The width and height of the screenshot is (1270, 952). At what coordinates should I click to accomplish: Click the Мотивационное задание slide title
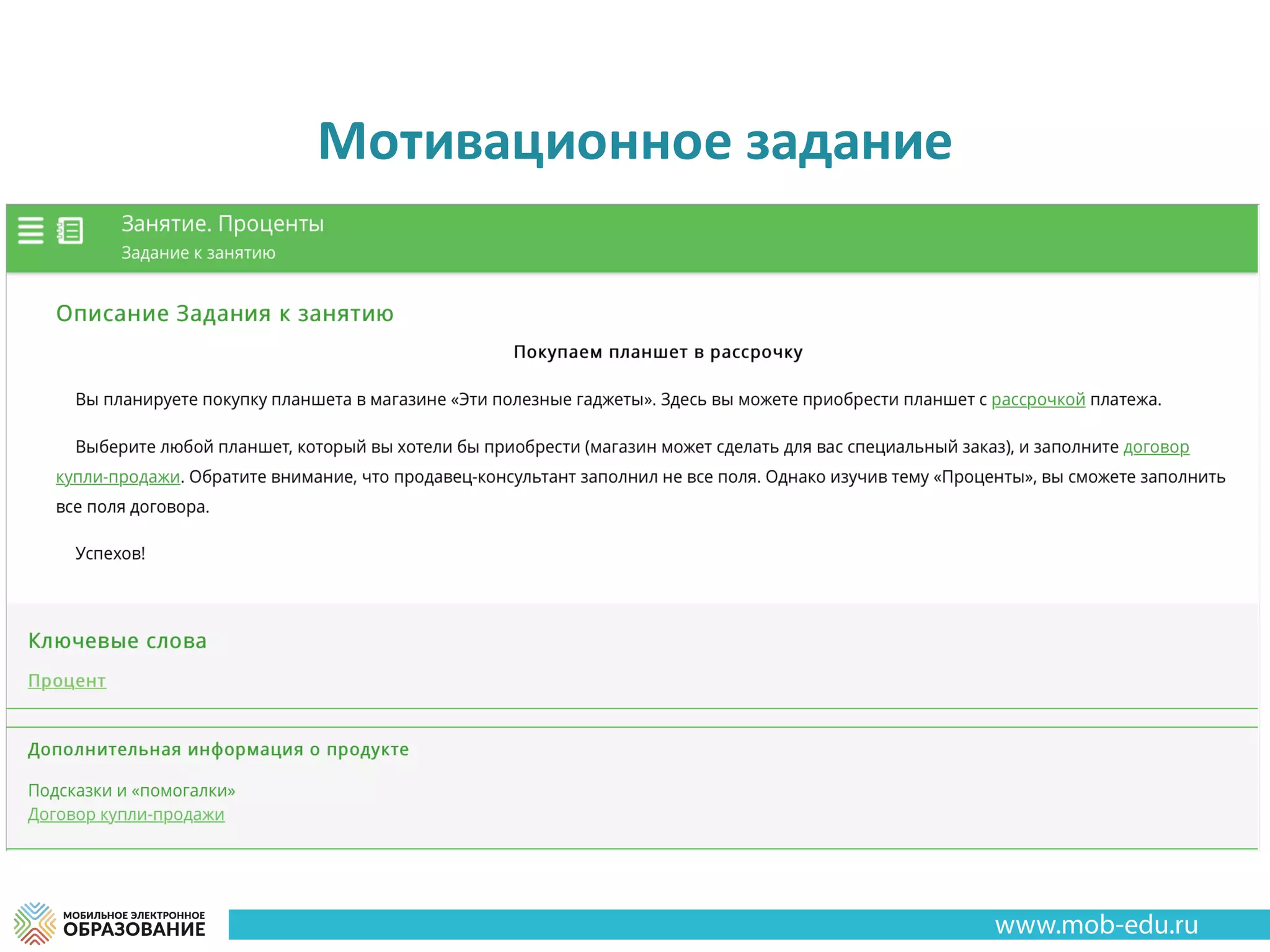tap(634, 141)
